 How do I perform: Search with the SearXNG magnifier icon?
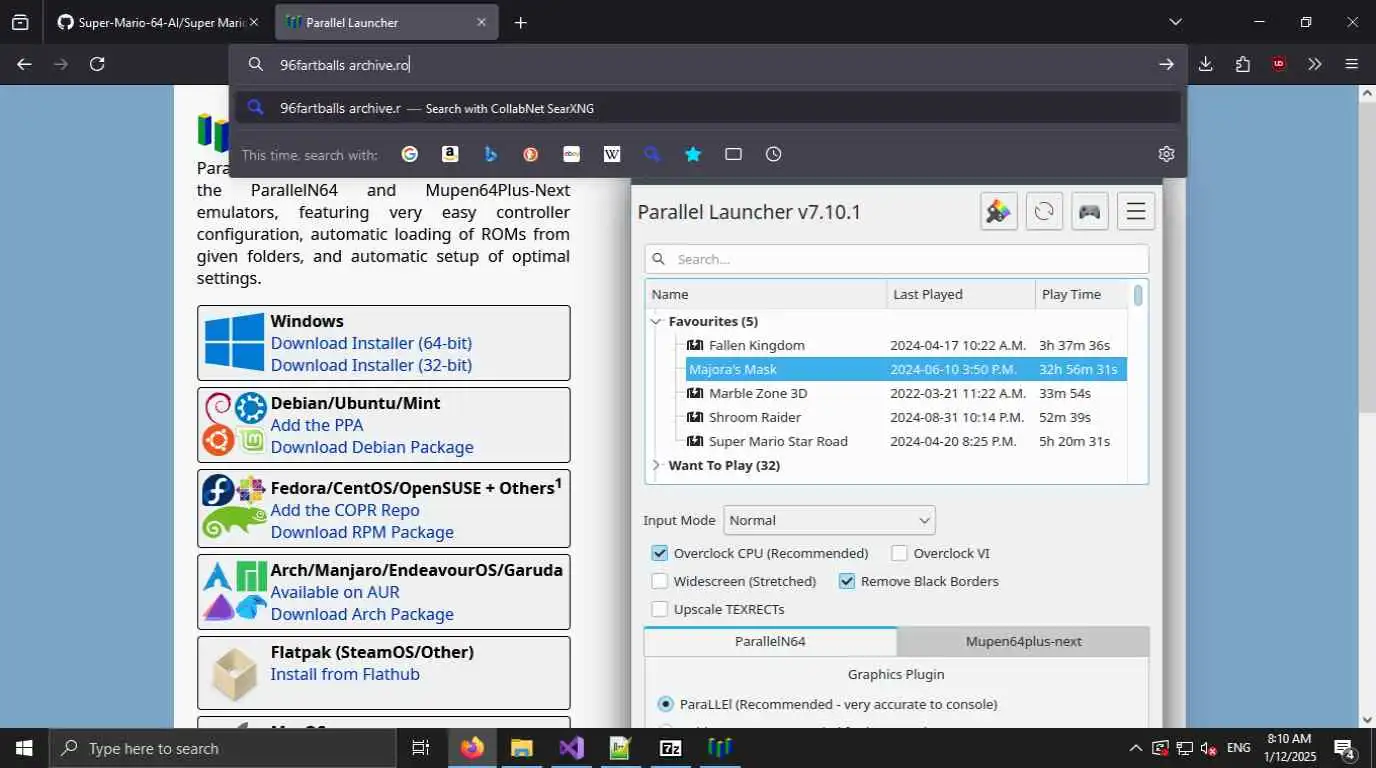652,154
